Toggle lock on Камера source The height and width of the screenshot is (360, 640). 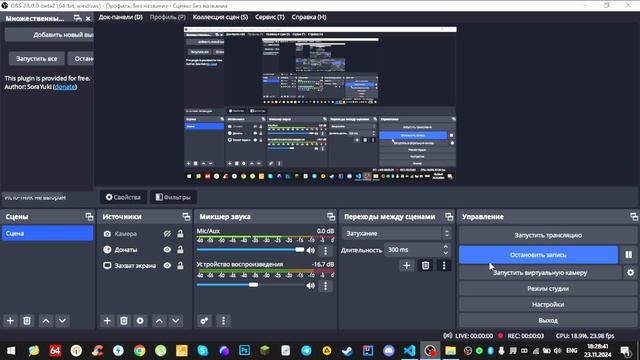coord(180,234)
